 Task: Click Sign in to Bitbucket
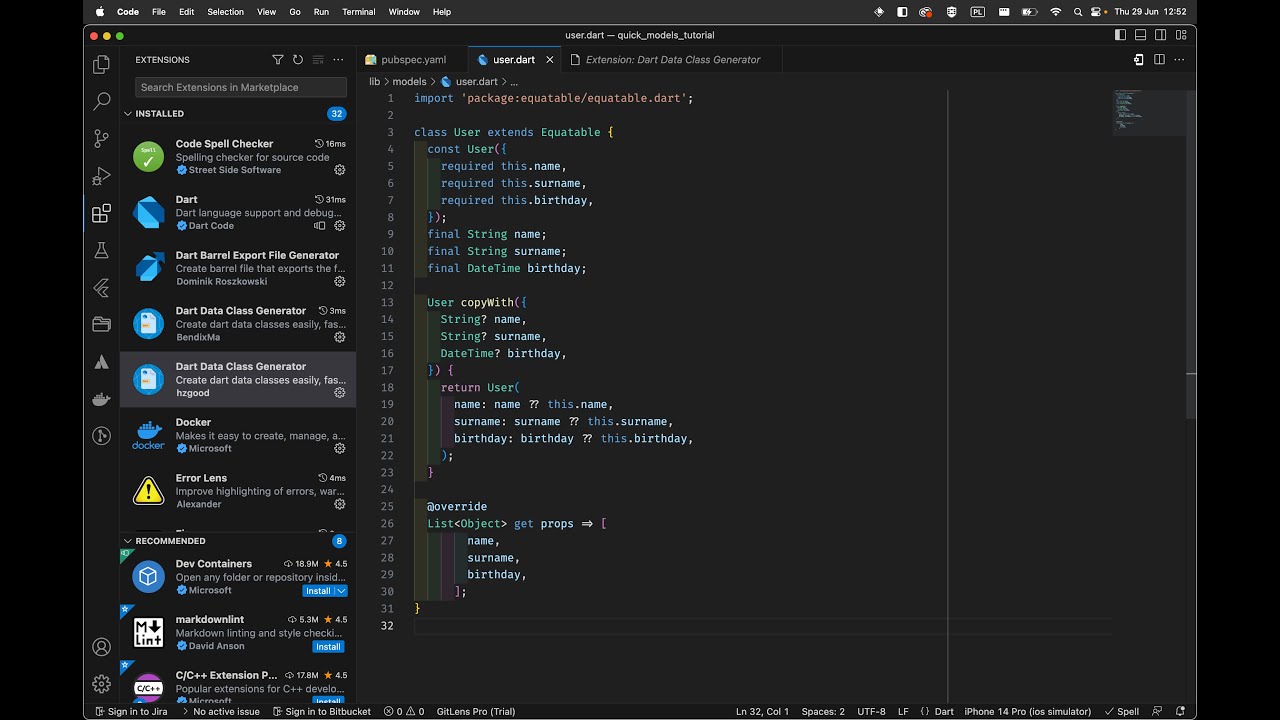[321, 712]
